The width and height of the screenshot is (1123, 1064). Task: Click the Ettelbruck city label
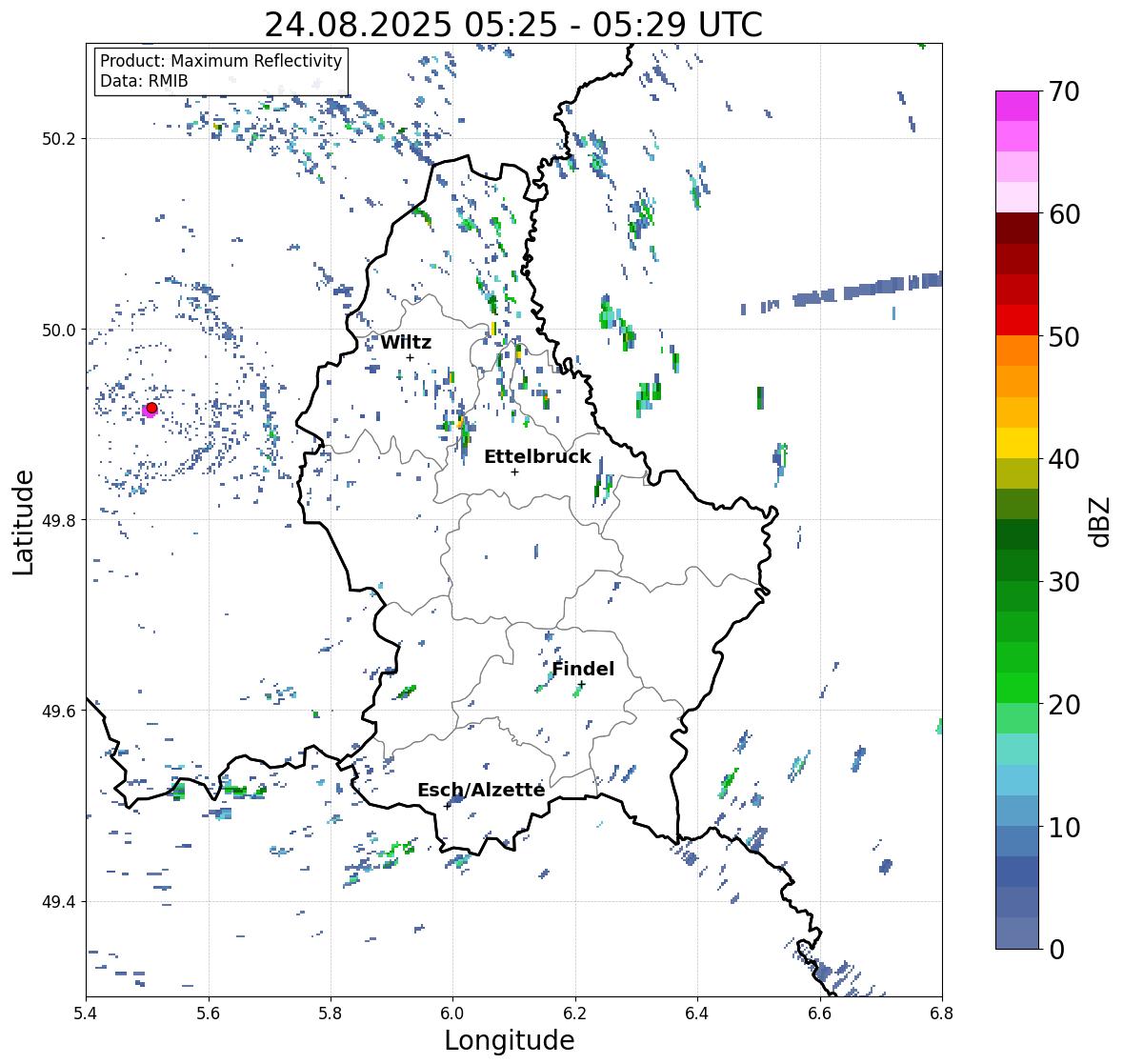(x=537, y=457)
